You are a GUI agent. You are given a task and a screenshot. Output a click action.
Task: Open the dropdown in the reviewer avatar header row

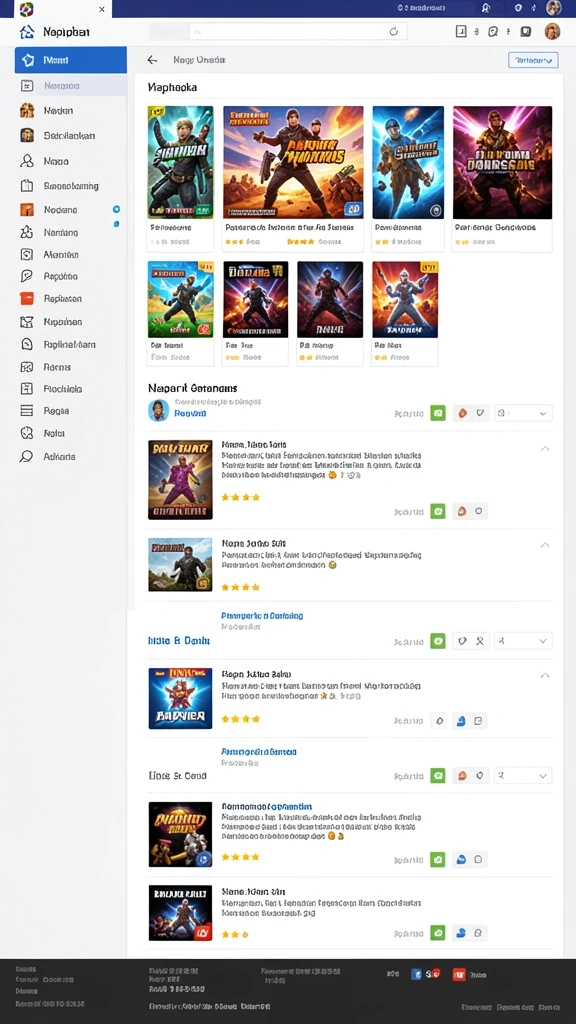click(x=523, y=413)
